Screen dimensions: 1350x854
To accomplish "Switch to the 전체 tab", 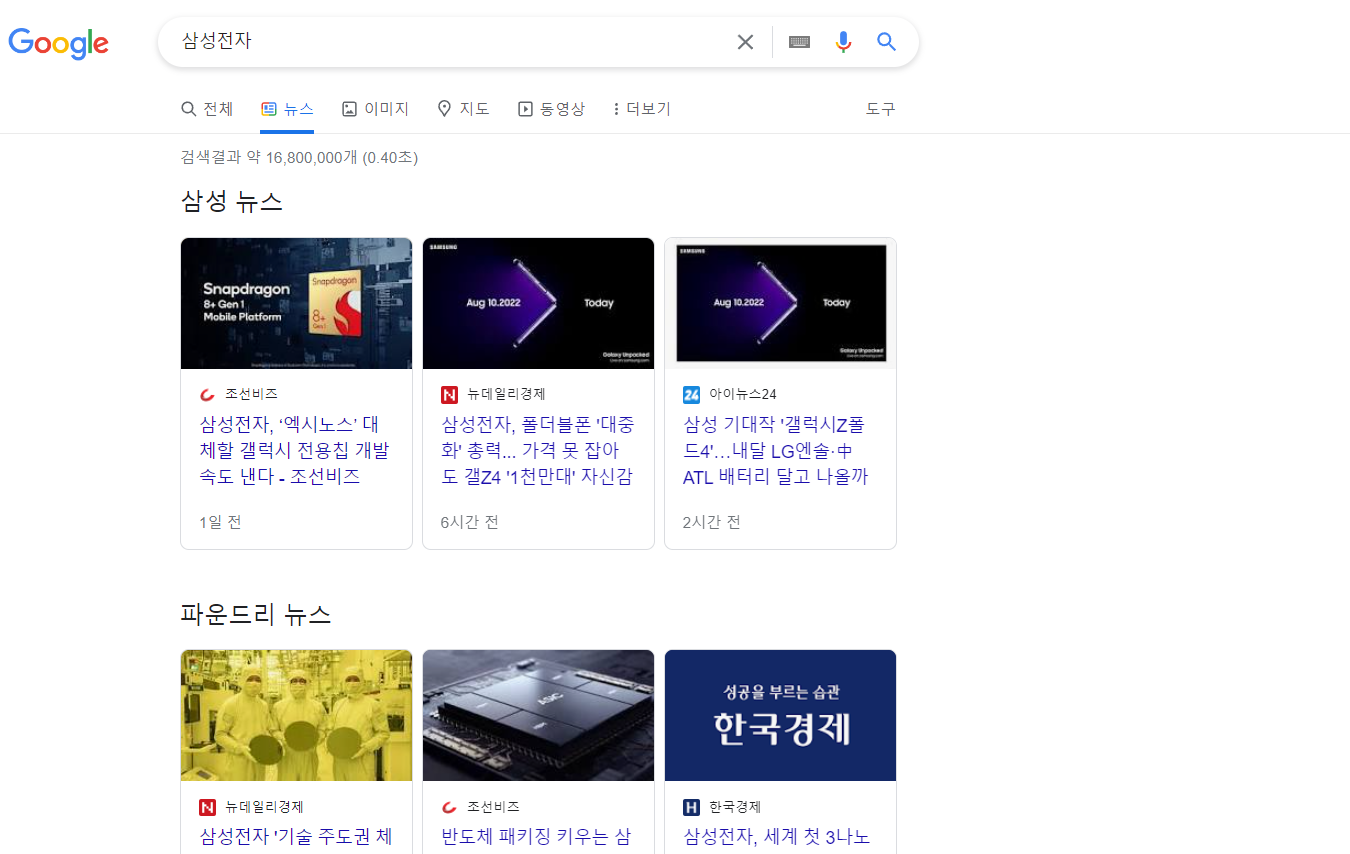I will click(x=207, y=109).
